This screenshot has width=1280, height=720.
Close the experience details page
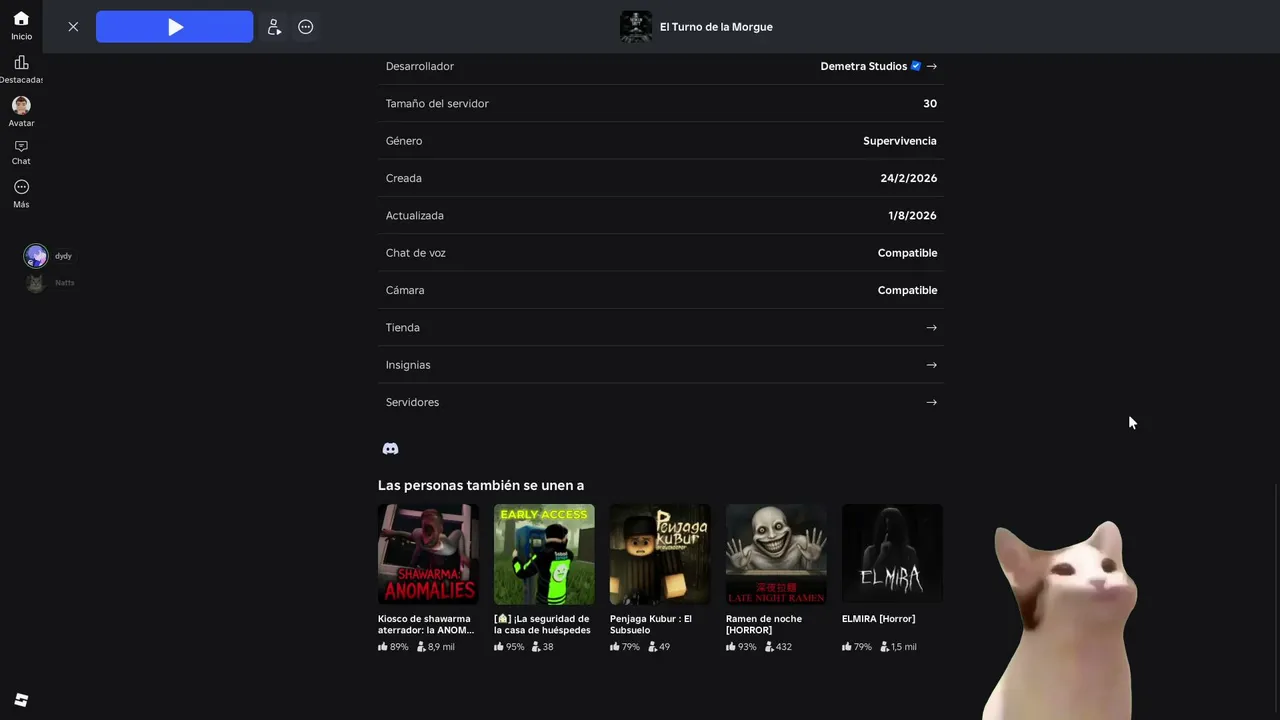pyautogui.click(x=73, y=27)
